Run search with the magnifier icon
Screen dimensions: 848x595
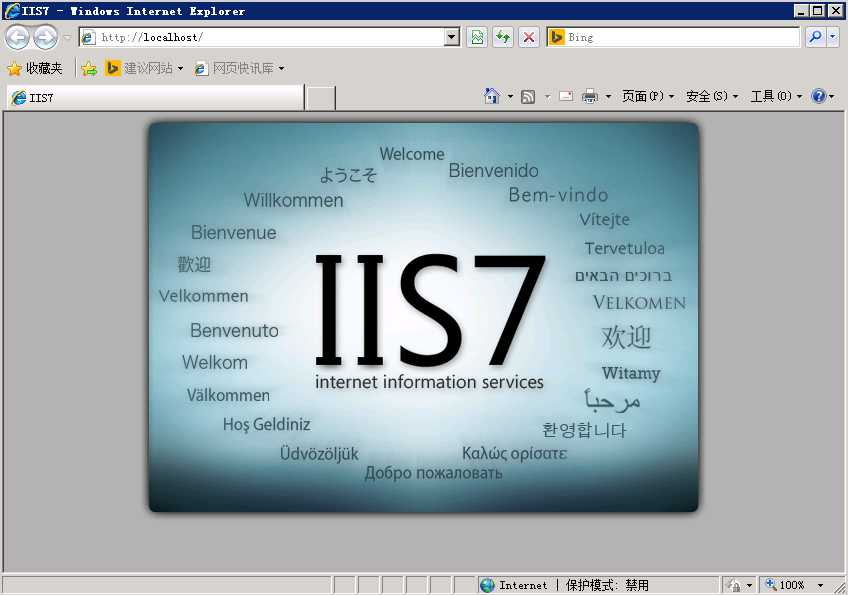point(814,37)
